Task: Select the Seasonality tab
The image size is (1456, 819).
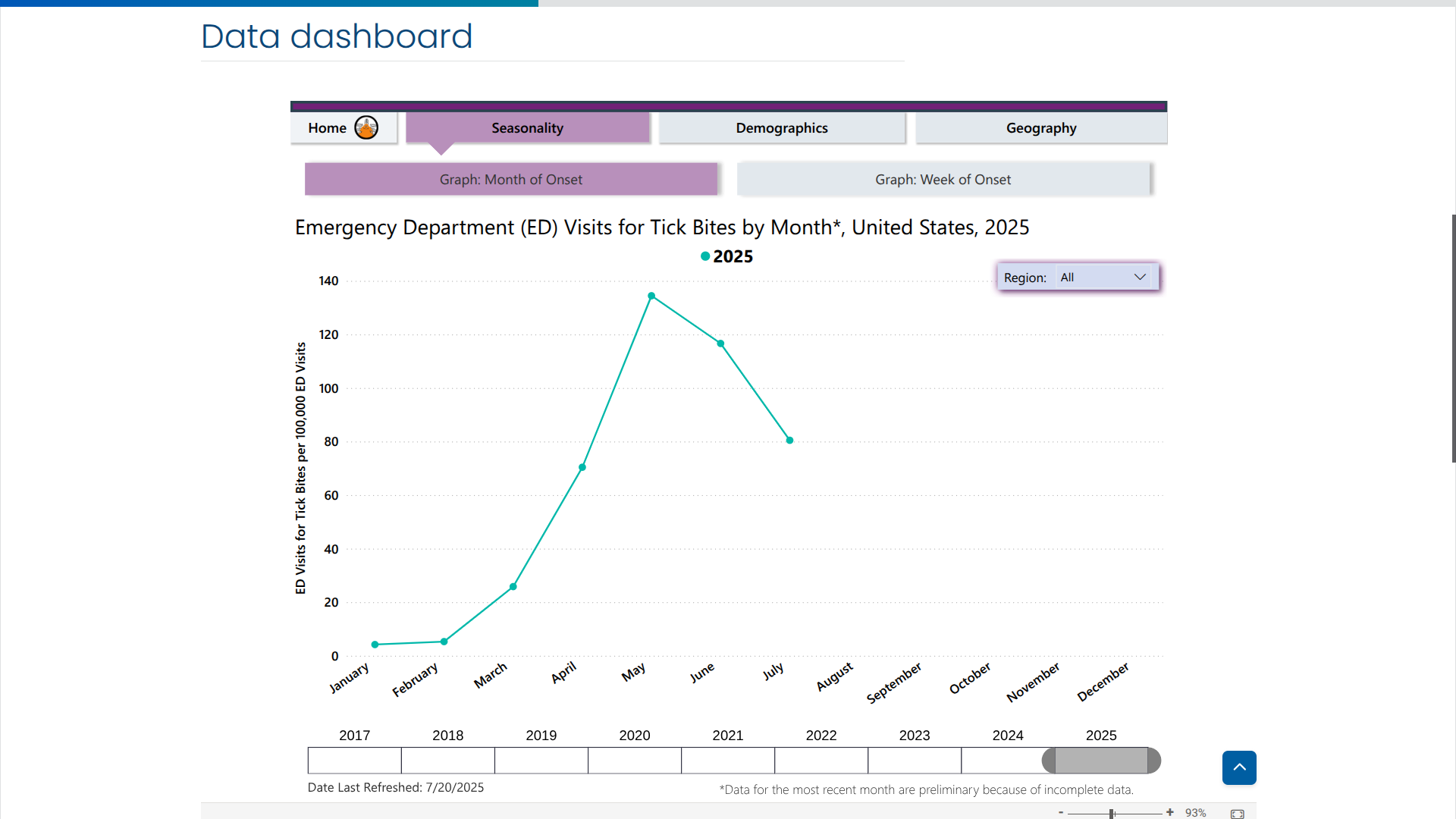Action: click(x=527, y=128)
